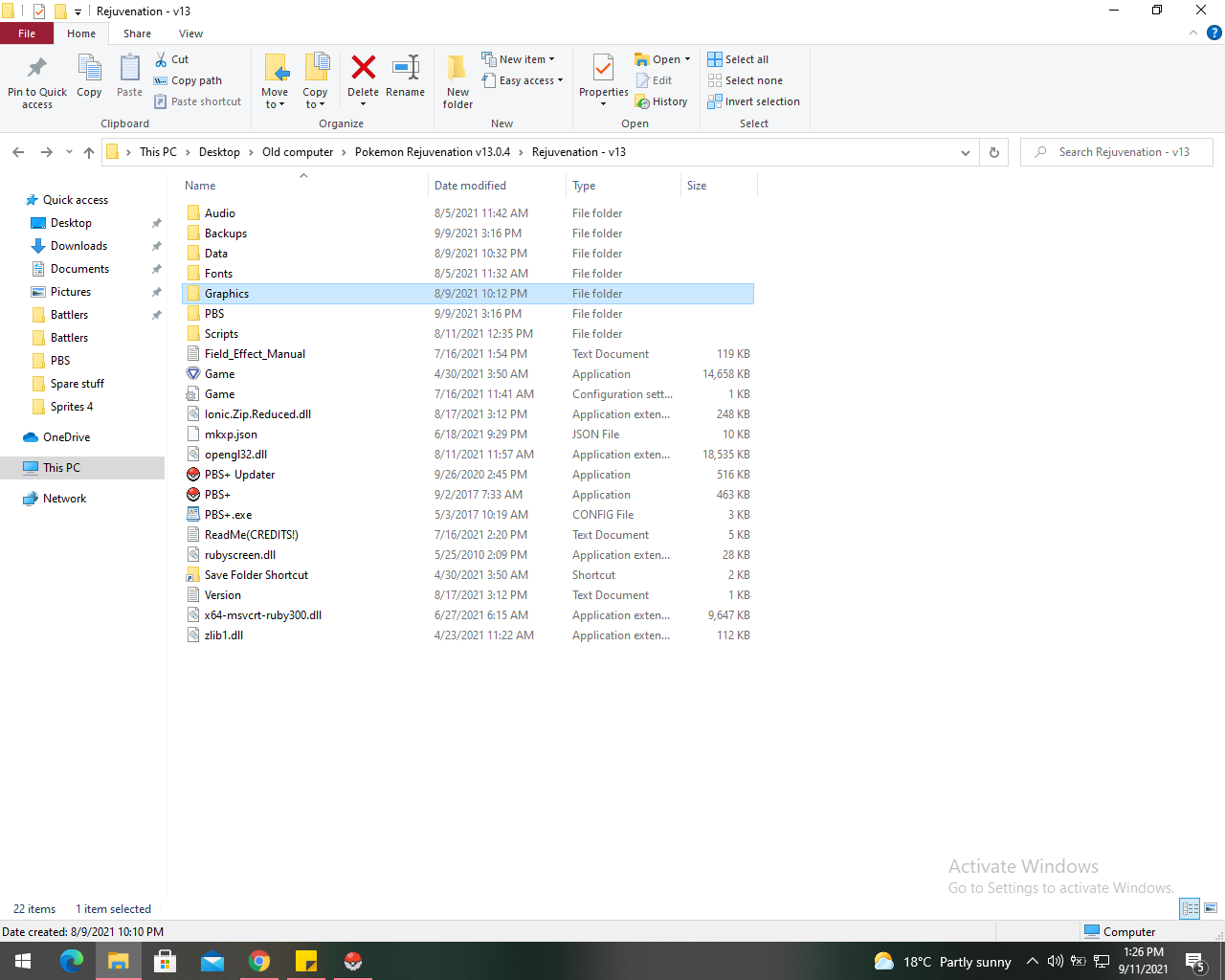Screen dimensions: 1225x980
Task: Select the Scripts folder
Action: [x=221, y=334]
